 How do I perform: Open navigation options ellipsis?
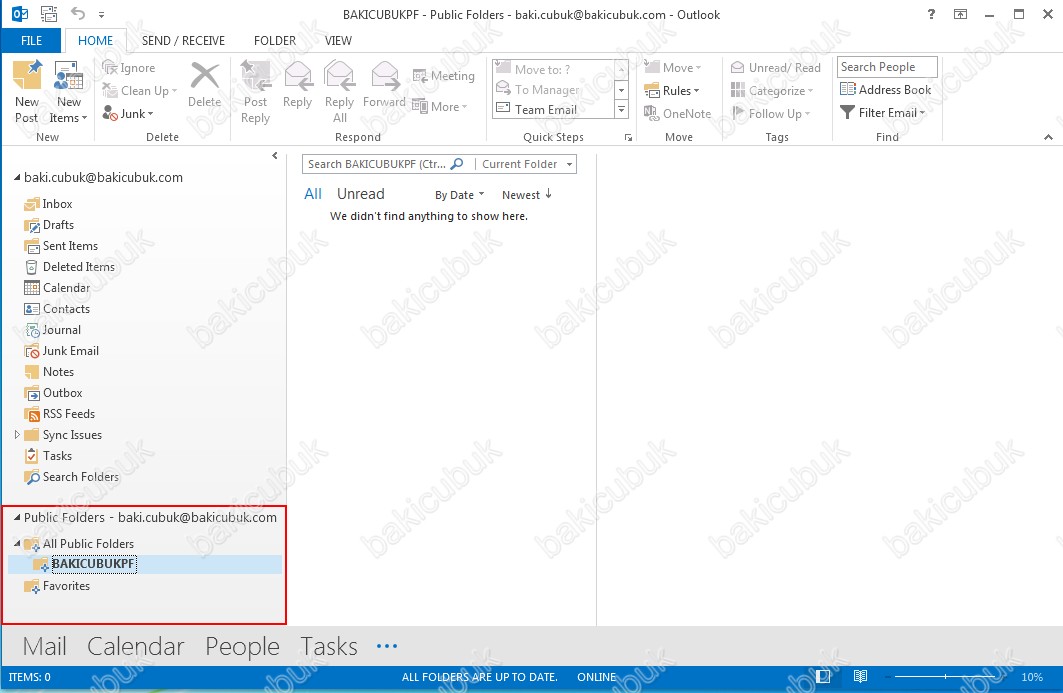click(x=386, y=646)
